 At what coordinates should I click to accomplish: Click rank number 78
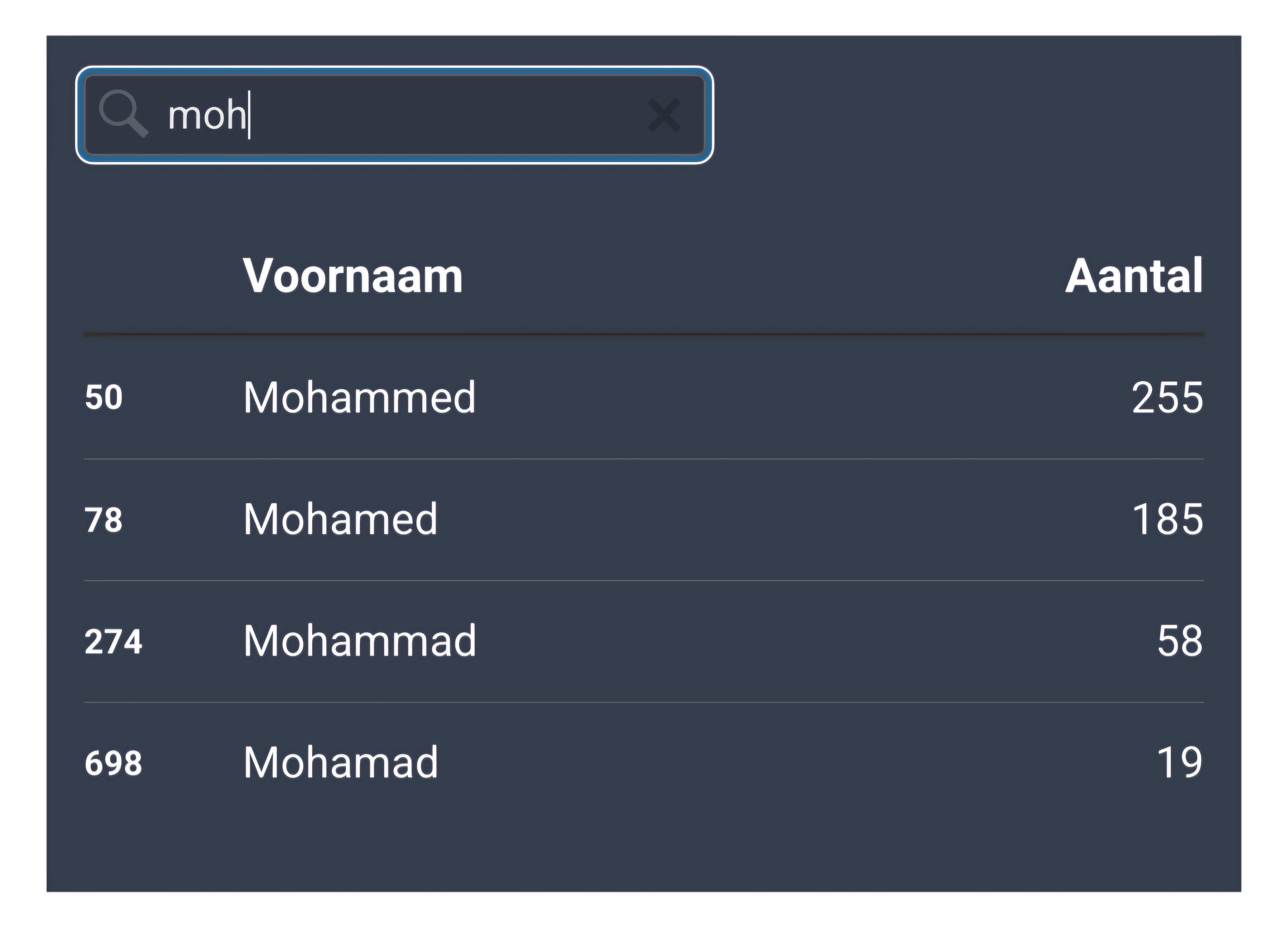[103, 519]
